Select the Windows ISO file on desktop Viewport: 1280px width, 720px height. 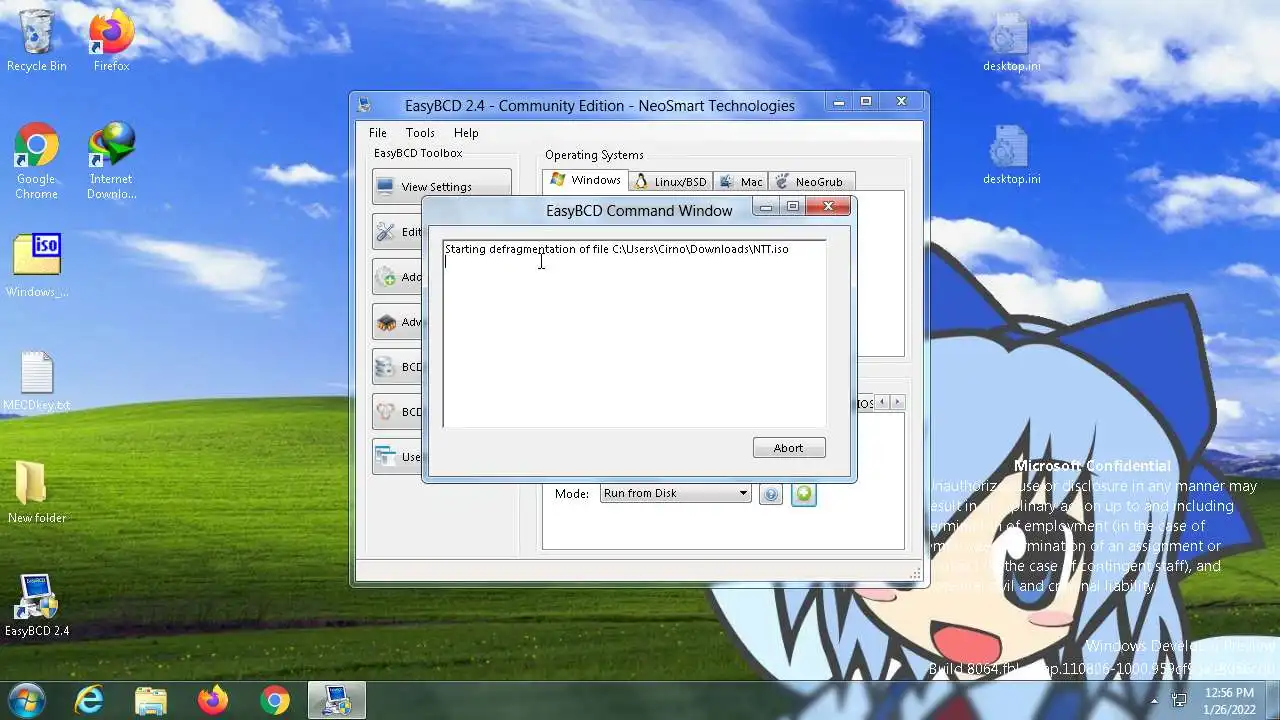coord(37,265)
